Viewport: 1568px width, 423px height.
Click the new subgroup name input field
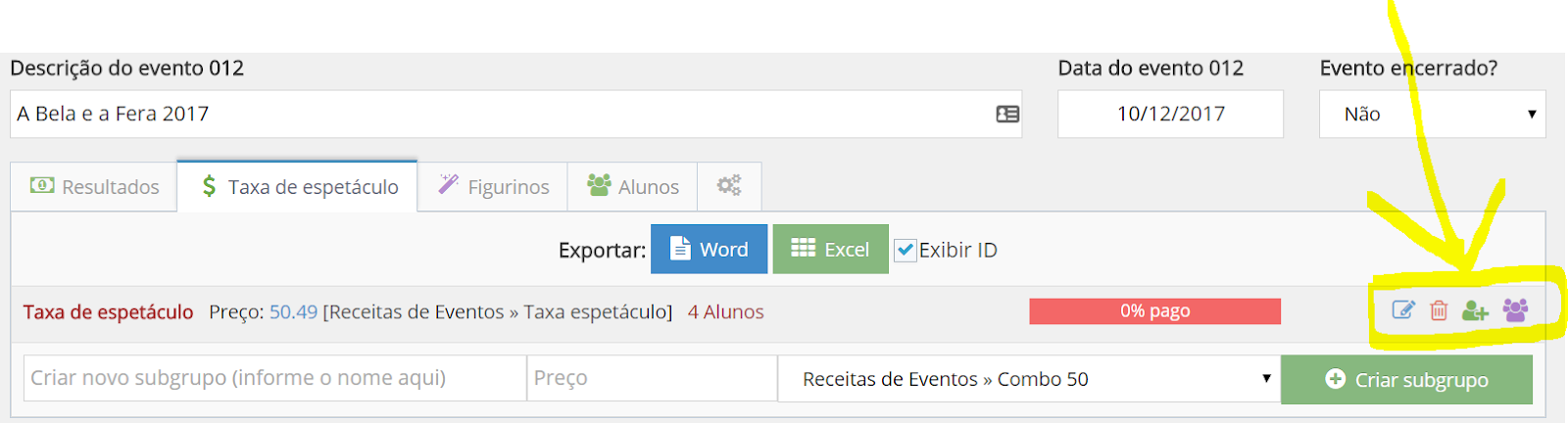pyautogui.click(x=275, y=378)
